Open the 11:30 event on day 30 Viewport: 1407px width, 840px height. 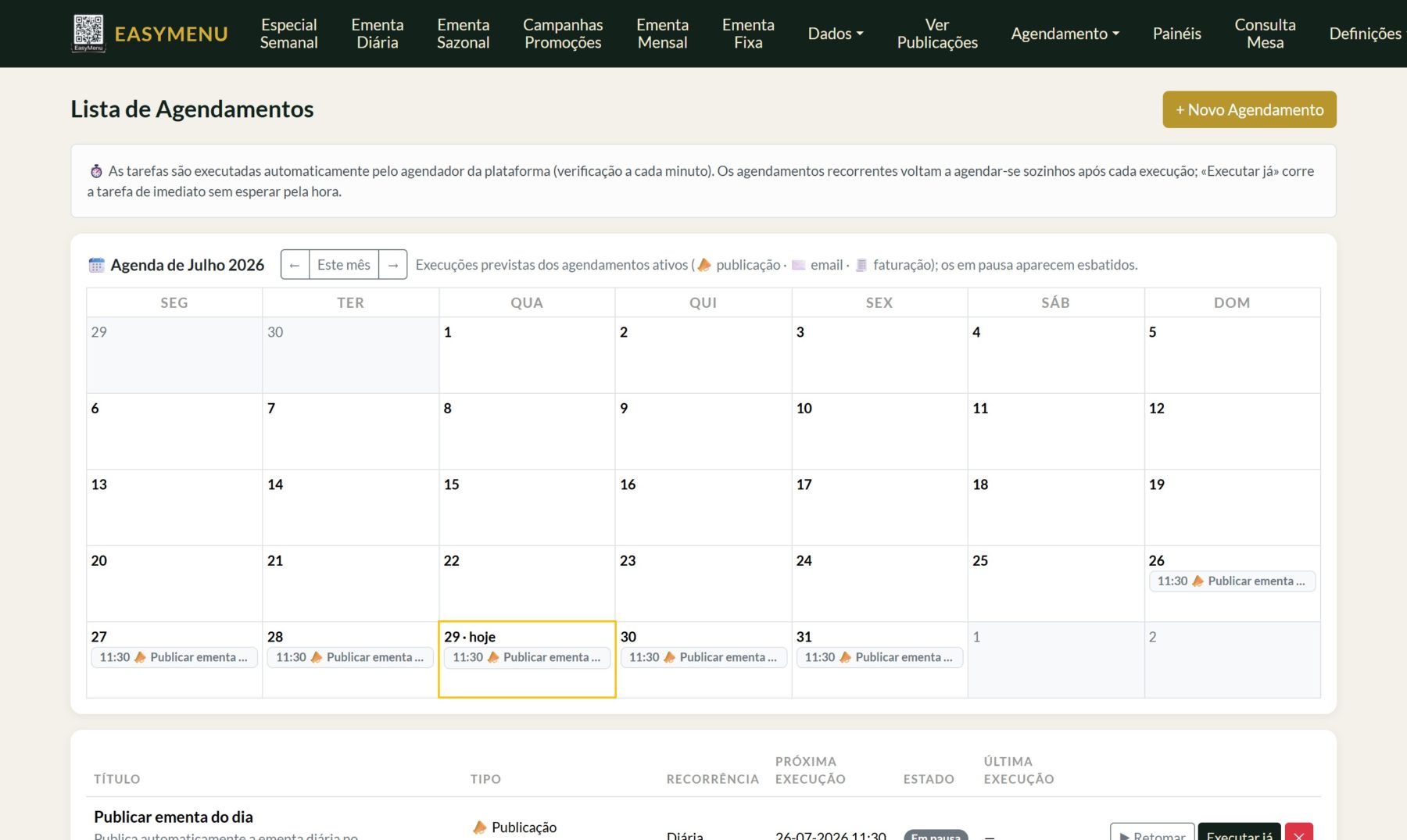703,657
